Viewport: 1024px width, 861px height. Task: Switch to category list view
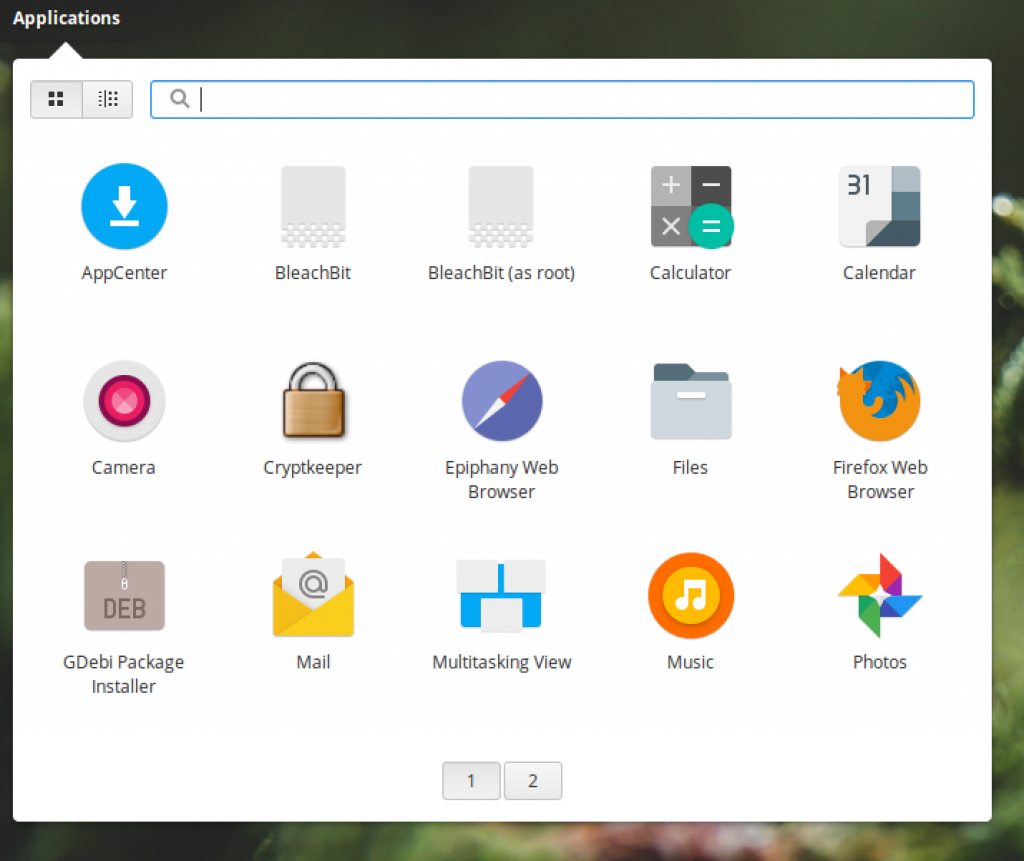[x=106, y=99]
